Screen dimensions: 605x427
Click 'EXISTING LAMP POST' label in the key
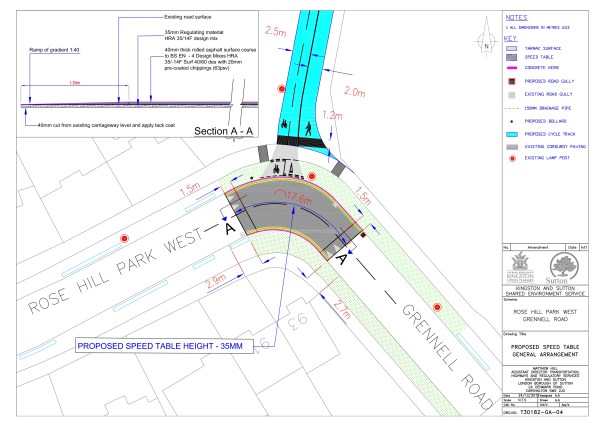click(547, 158)
